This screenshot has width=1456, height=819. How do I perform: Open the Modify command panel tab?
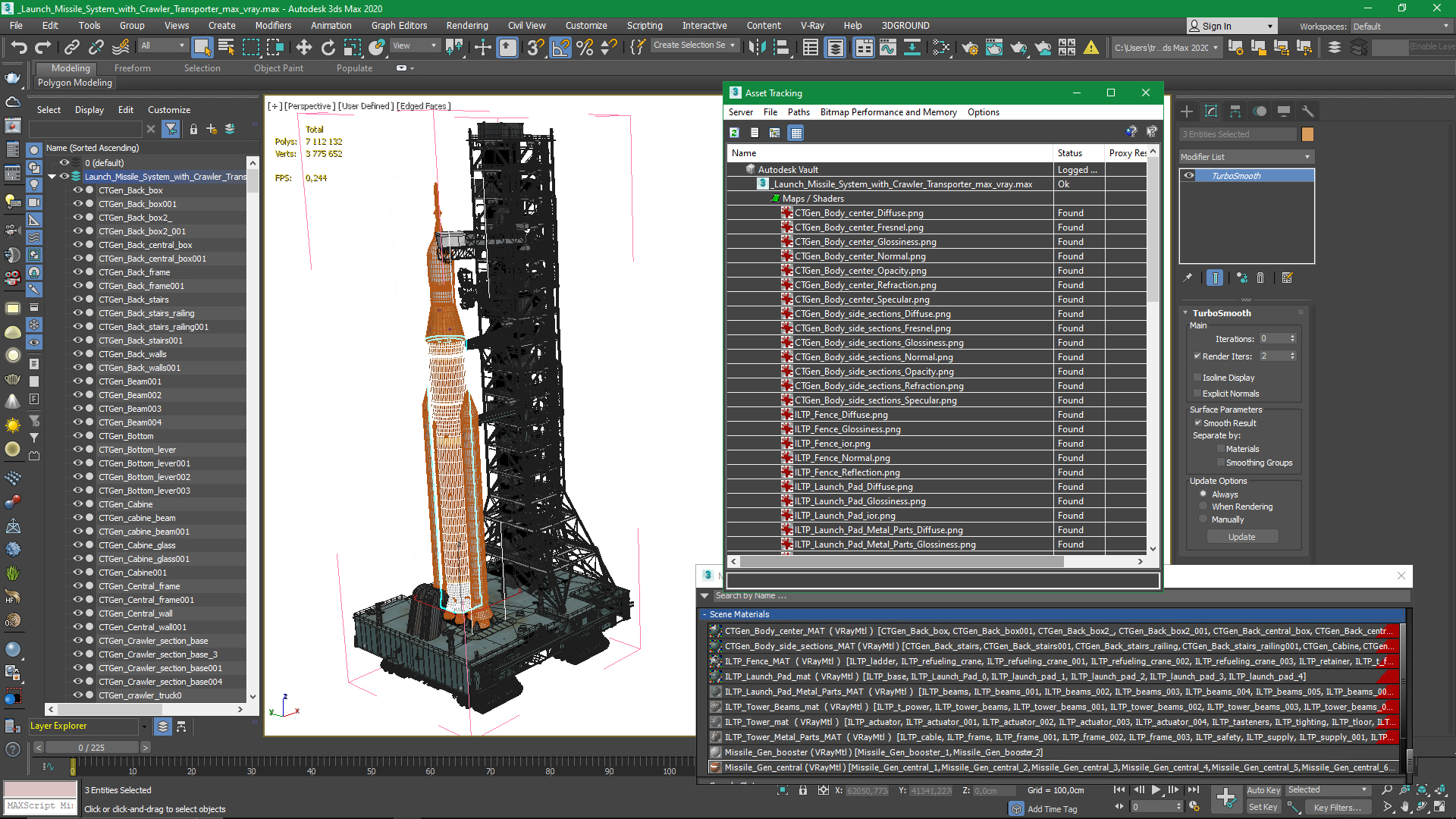click(x=1211, y=111)
